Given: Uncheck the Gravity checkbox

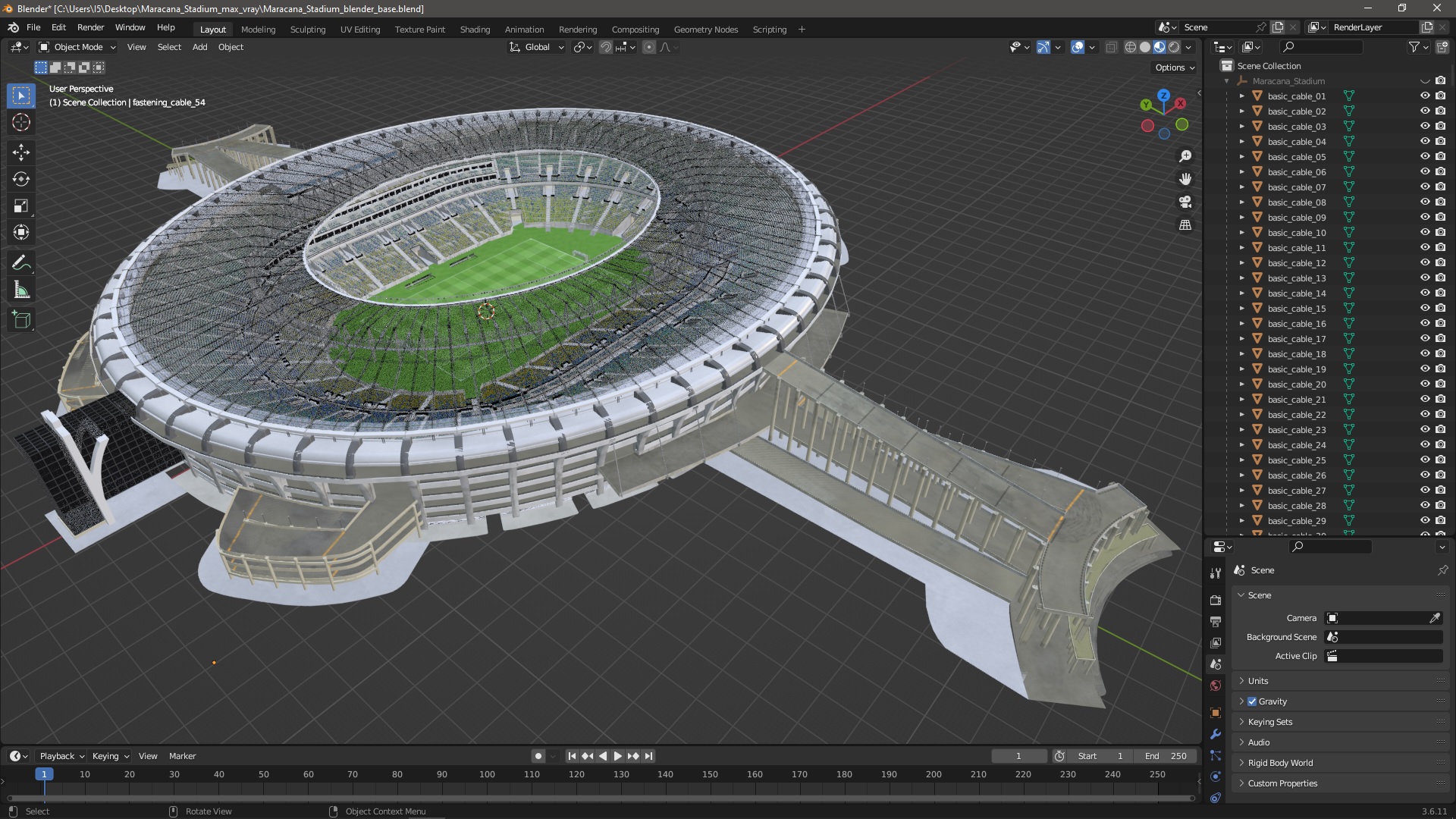Looking at the screenshot, I should 1252,701.
